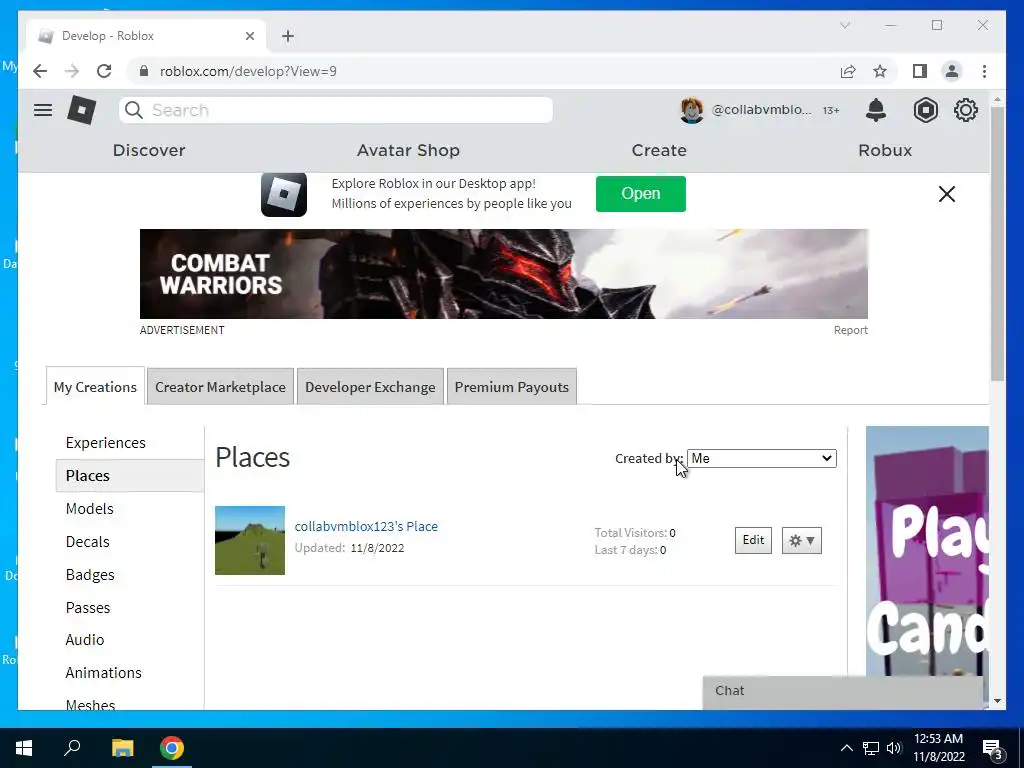The height and width of the screenshot is (768, 1024).
Task: Open Discover in the top navigation
Action: coord(149,150)
